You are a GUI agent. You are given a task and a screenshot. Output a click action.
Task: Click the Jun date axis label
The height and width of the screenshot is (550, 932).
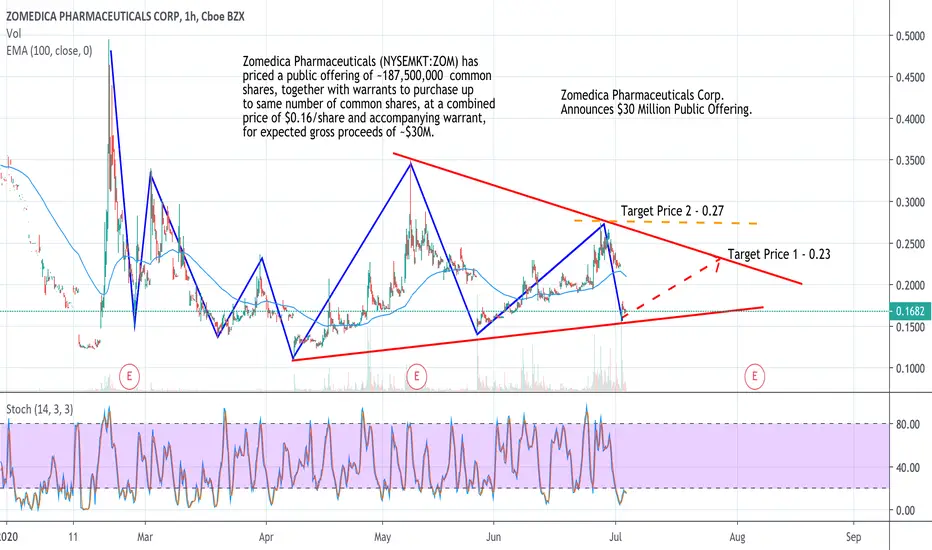tap(493, 537)
